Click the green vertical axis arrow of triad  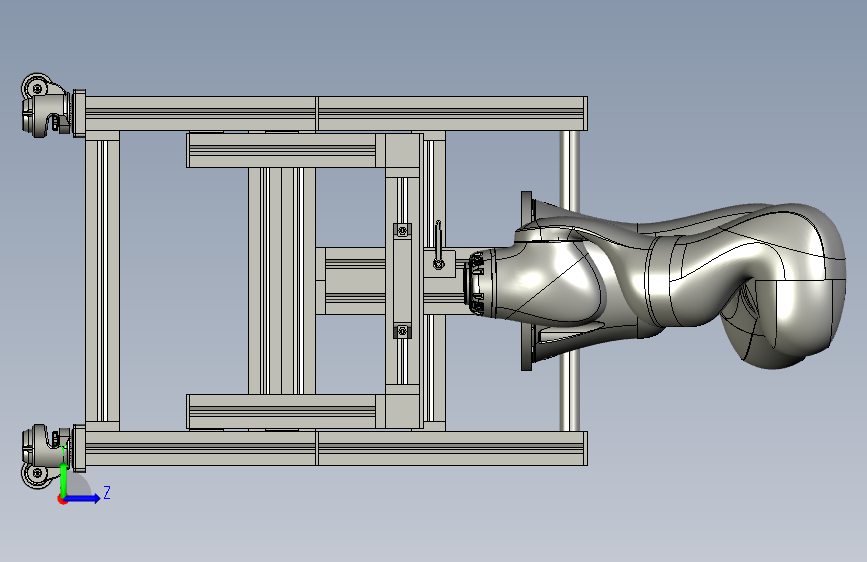tap(64, 480)
